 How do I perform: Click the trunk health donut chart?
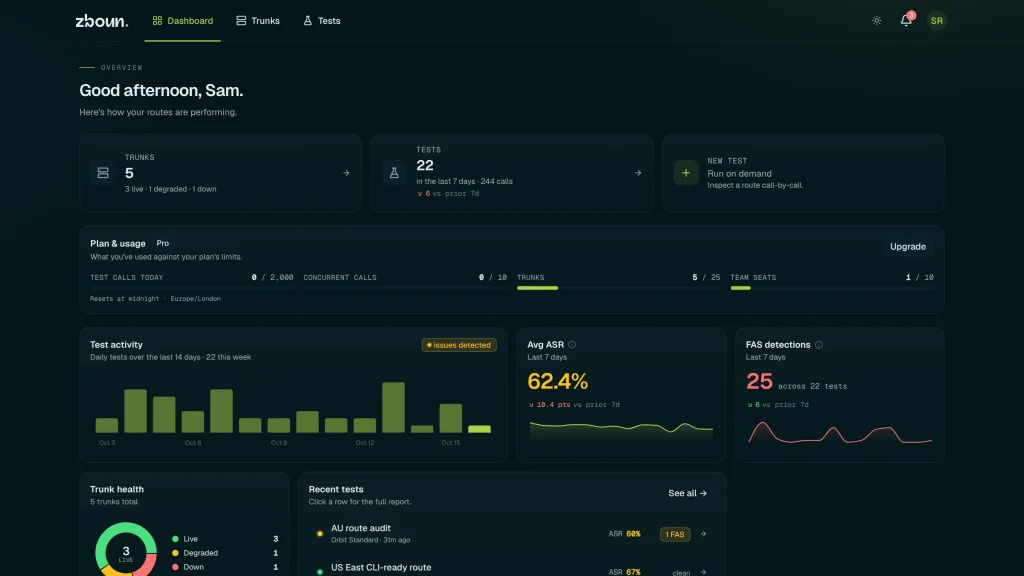126,549
